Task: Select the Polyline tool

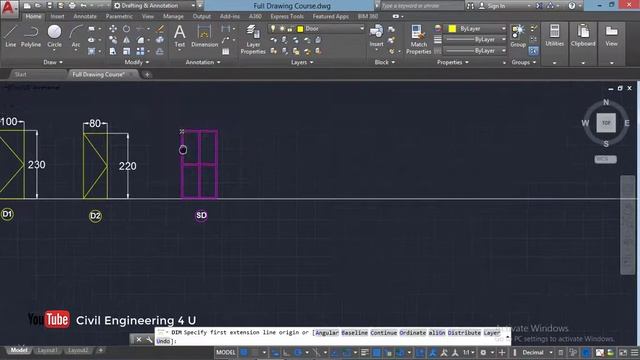Action: tap(31, 36)
